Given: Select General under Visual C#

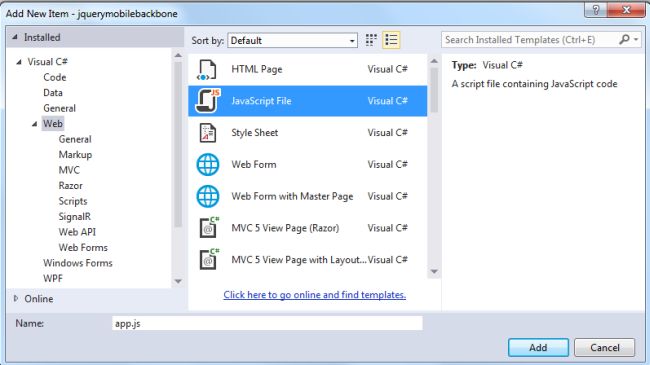Looking at the screenshot, I should pos(59,108).
